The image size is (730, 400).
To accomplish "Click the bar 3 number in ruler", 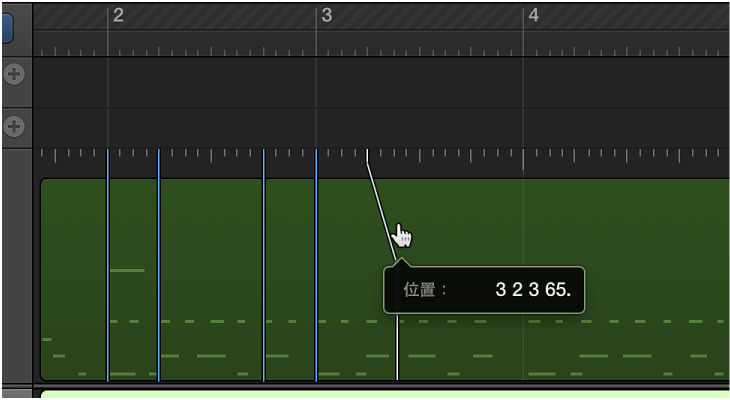I will pyautogui.click(x=326, y=15).
